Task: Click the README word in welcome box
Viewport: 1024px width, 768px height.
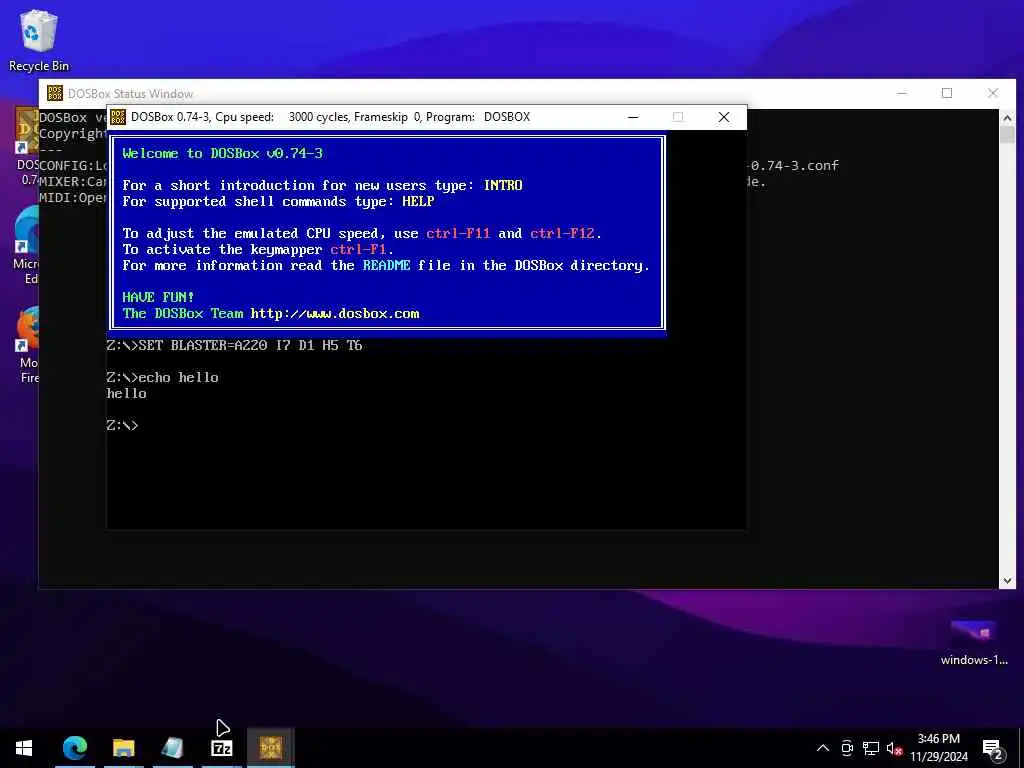Action: [387, 265]
